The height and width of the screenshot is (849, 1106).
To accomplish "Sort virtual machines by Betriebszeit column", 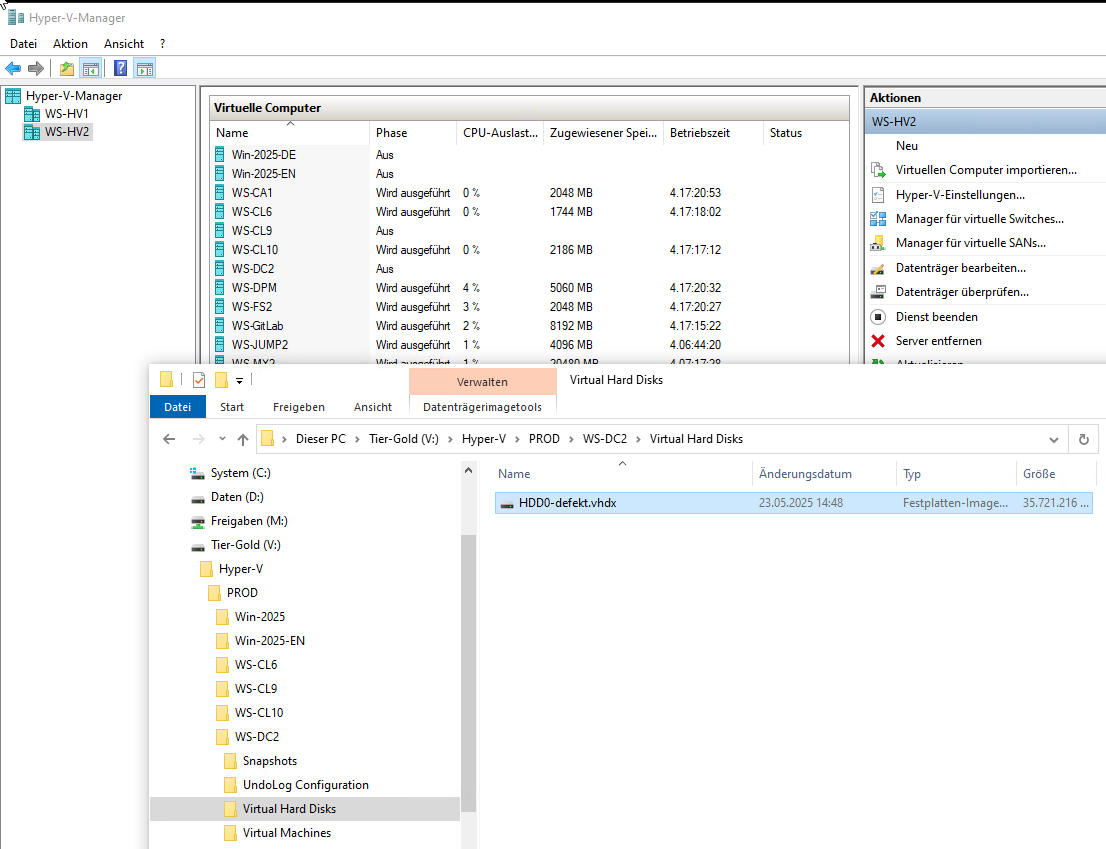I will [x=713, y=133].
